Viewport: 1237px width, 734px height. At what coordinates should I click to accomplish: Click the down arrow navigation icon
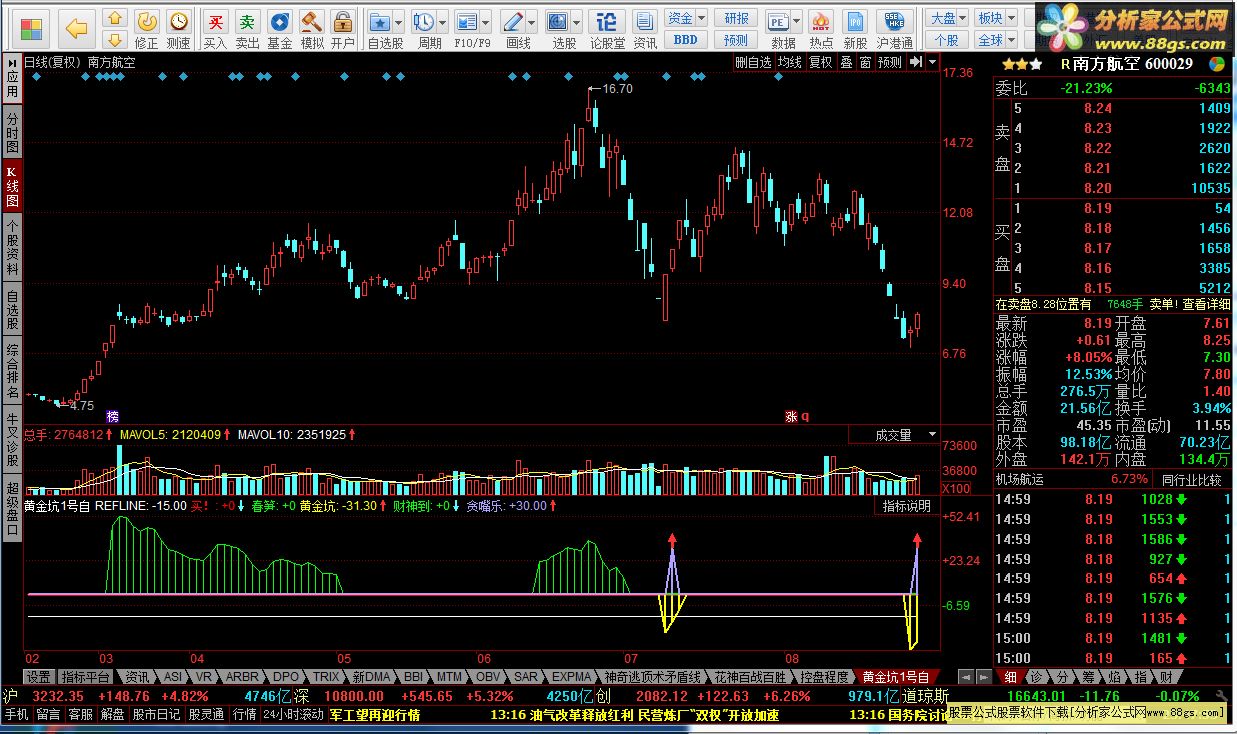[115, 39]
